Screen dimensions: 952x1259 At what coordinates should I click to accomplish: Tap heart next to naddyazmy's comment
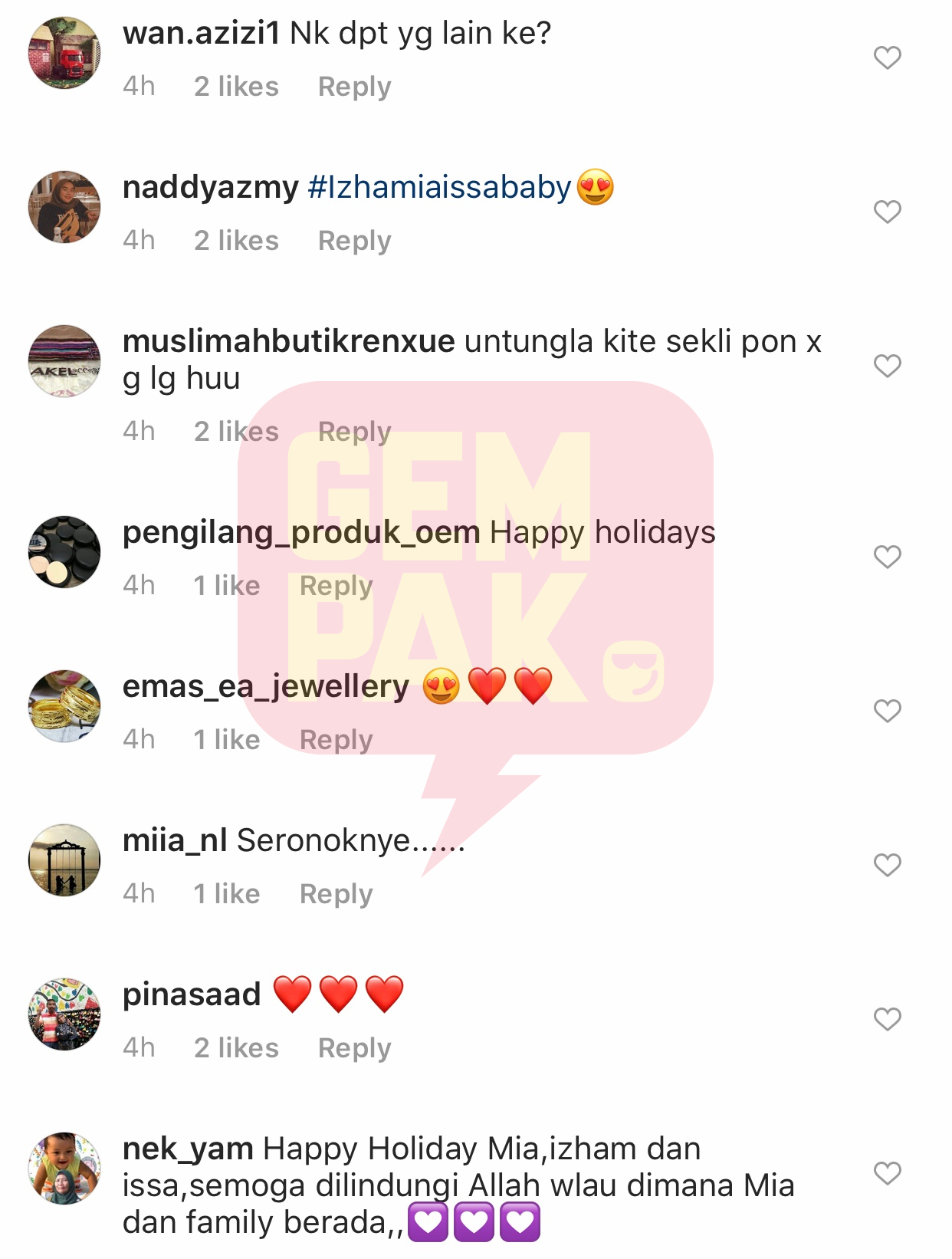887,212
